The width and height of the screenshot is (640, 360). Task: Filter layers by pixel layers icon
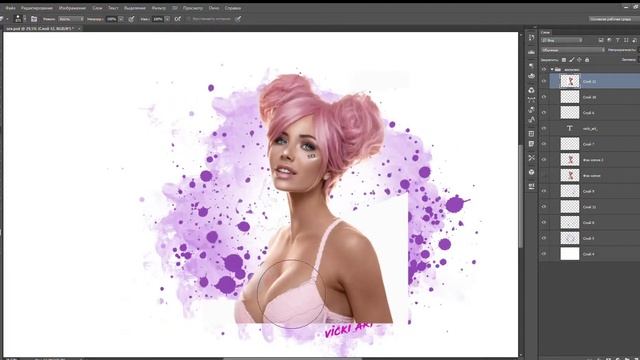601,40
